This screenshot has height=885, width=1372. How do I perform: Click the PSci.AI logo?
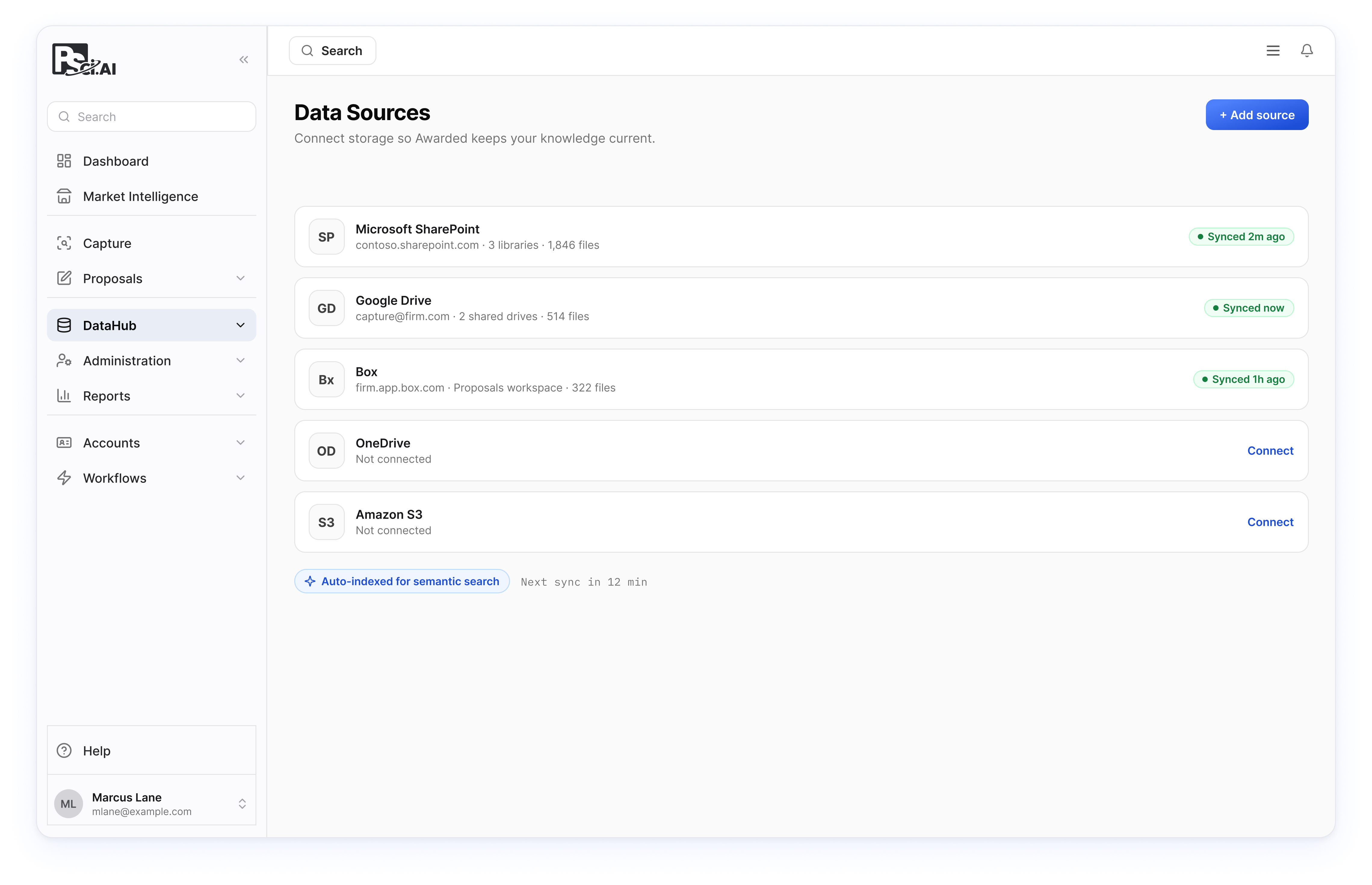pyautogui.click(x=84, y=59)
